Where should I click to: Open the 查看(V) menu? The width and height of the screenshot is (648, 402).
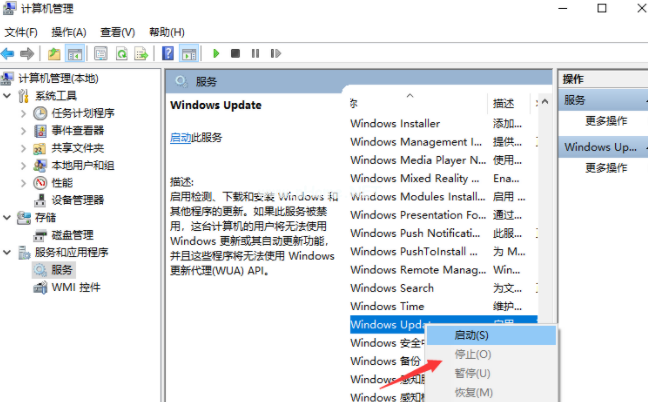(116, 32)
